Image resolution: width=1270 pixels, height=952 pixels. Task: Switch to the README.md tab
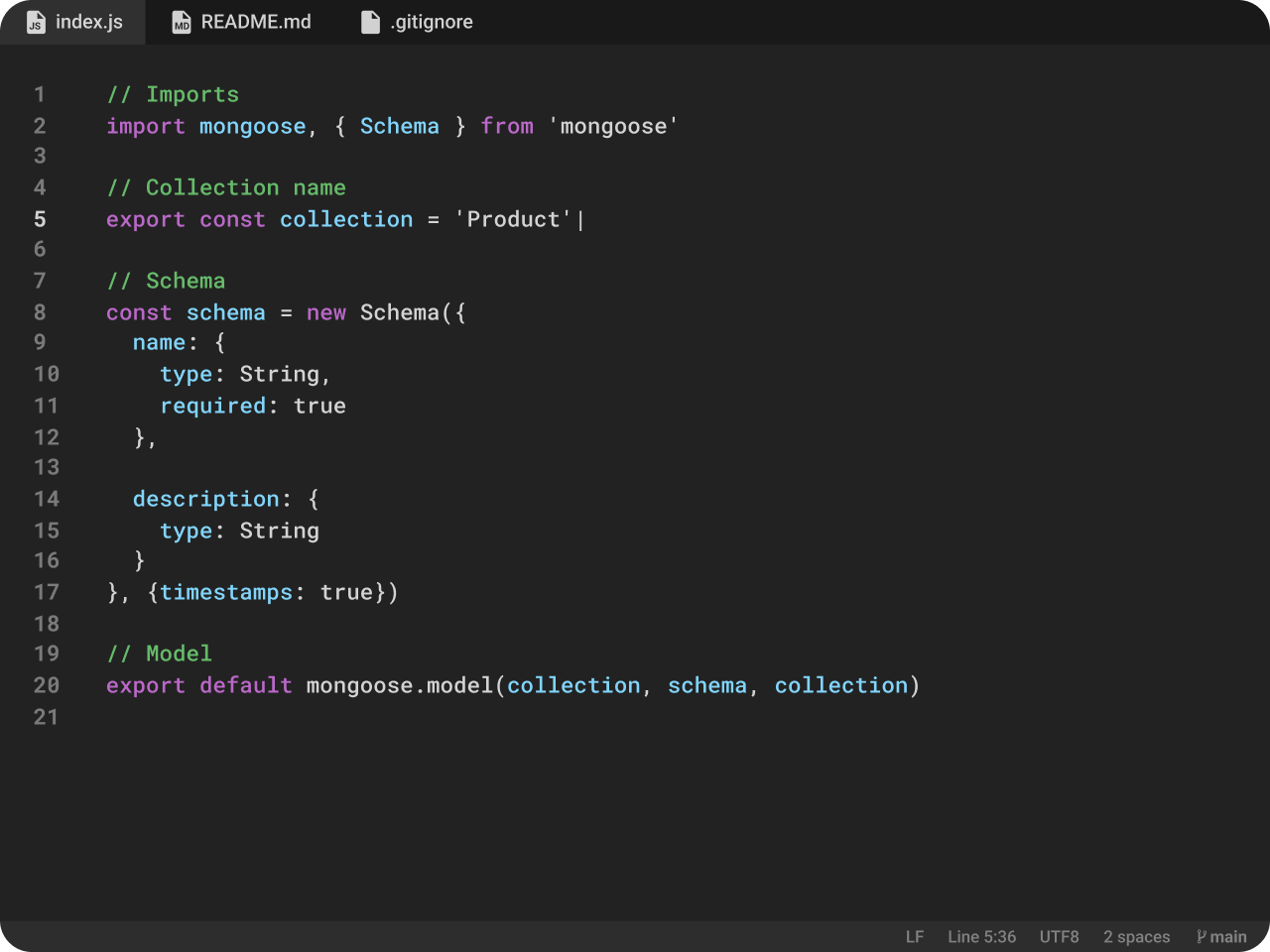tap(255, 22)
